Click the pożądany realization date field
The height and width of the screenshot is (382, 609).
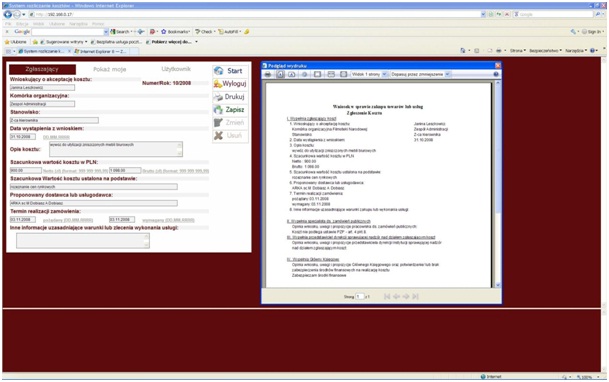point(23,220)
